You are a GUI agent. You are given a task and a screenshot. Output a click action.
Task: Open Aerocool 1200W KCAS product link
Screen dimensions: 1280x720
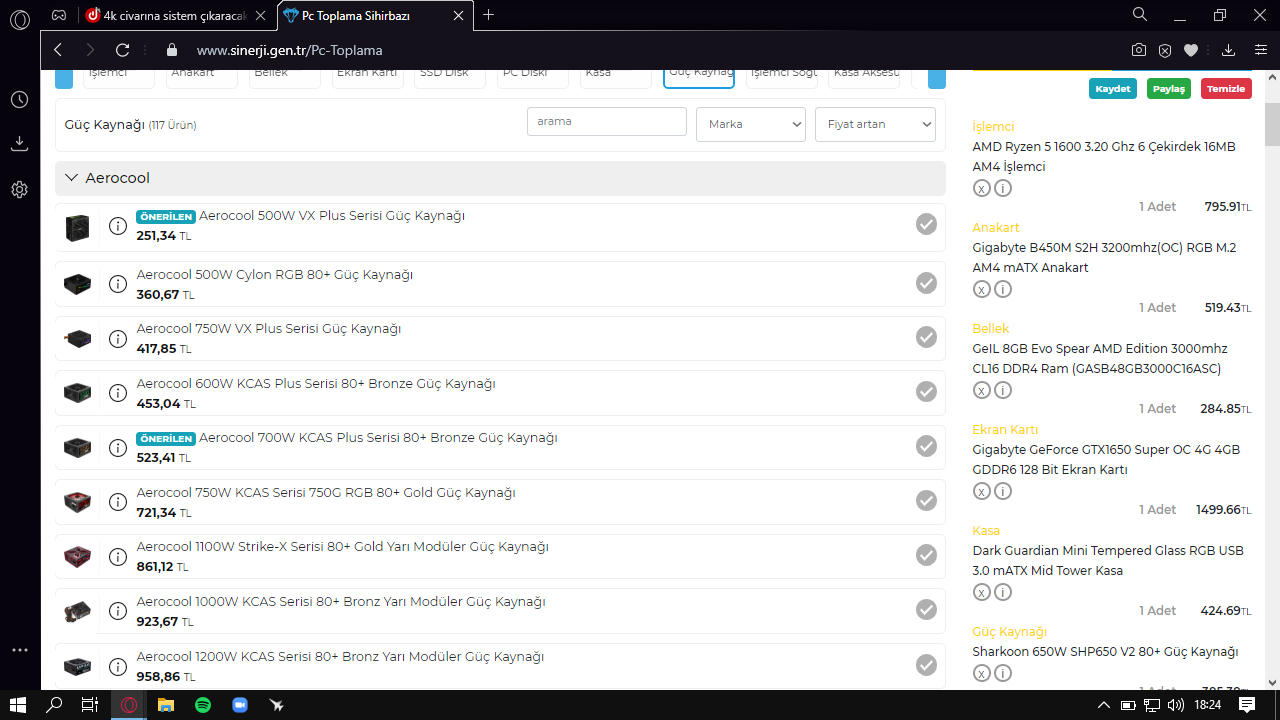coord(340,657)
